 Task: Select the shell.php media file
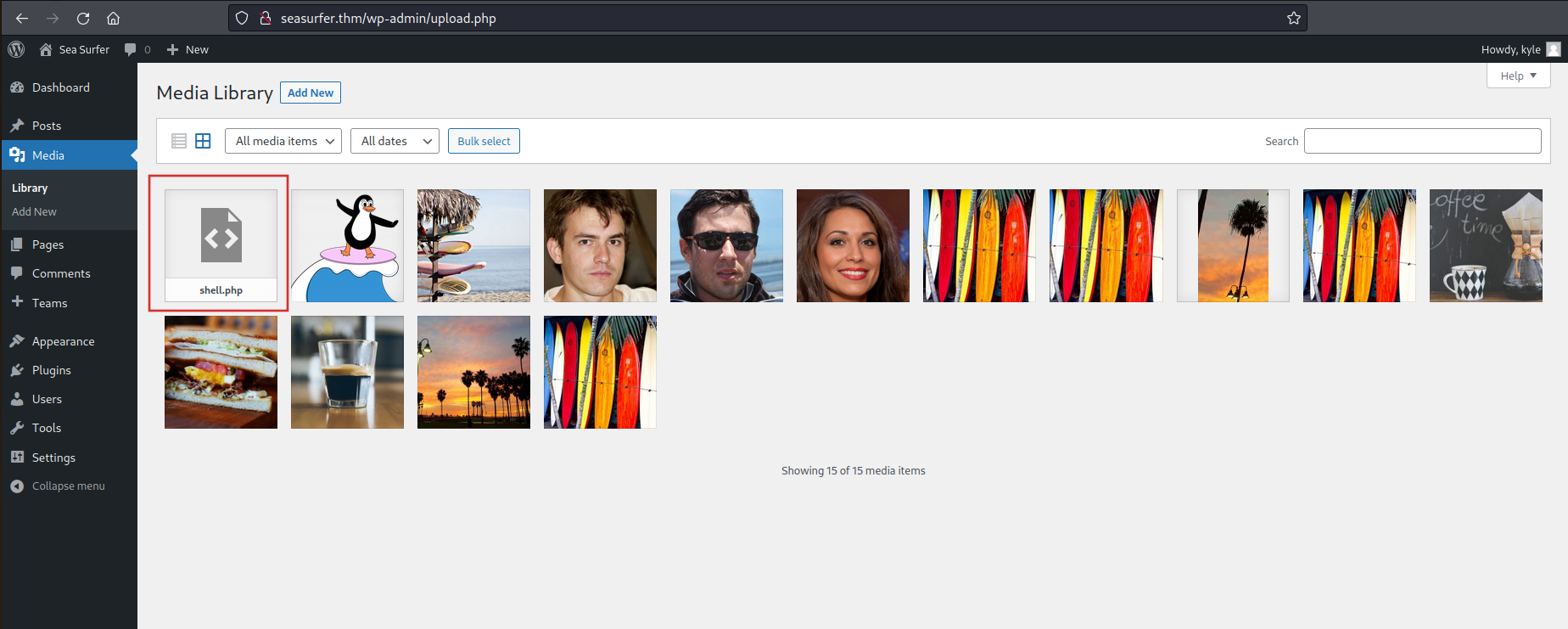(x=221, y=245)
